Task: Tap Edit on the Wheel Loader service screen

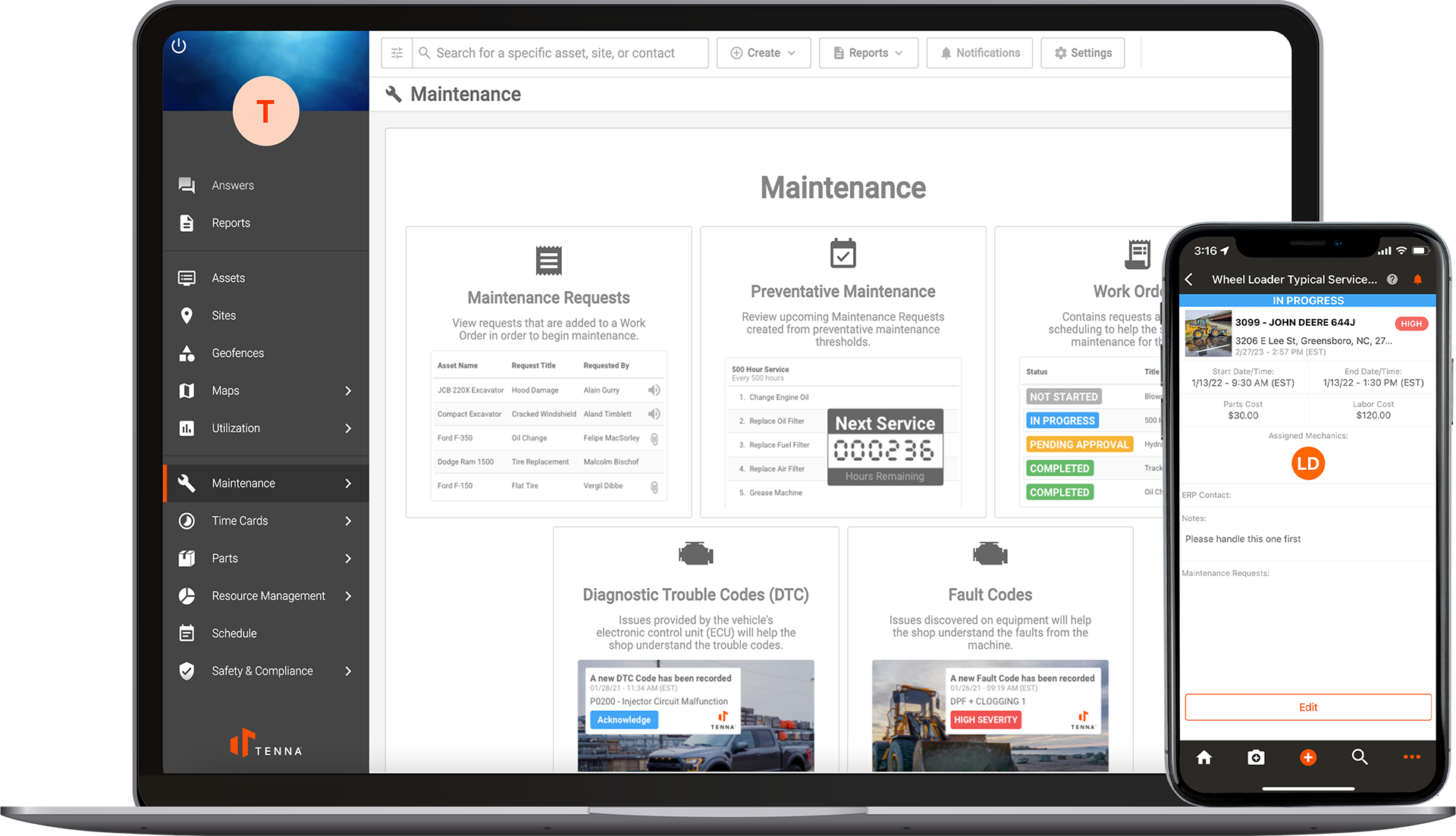Action: [1307, 707]
